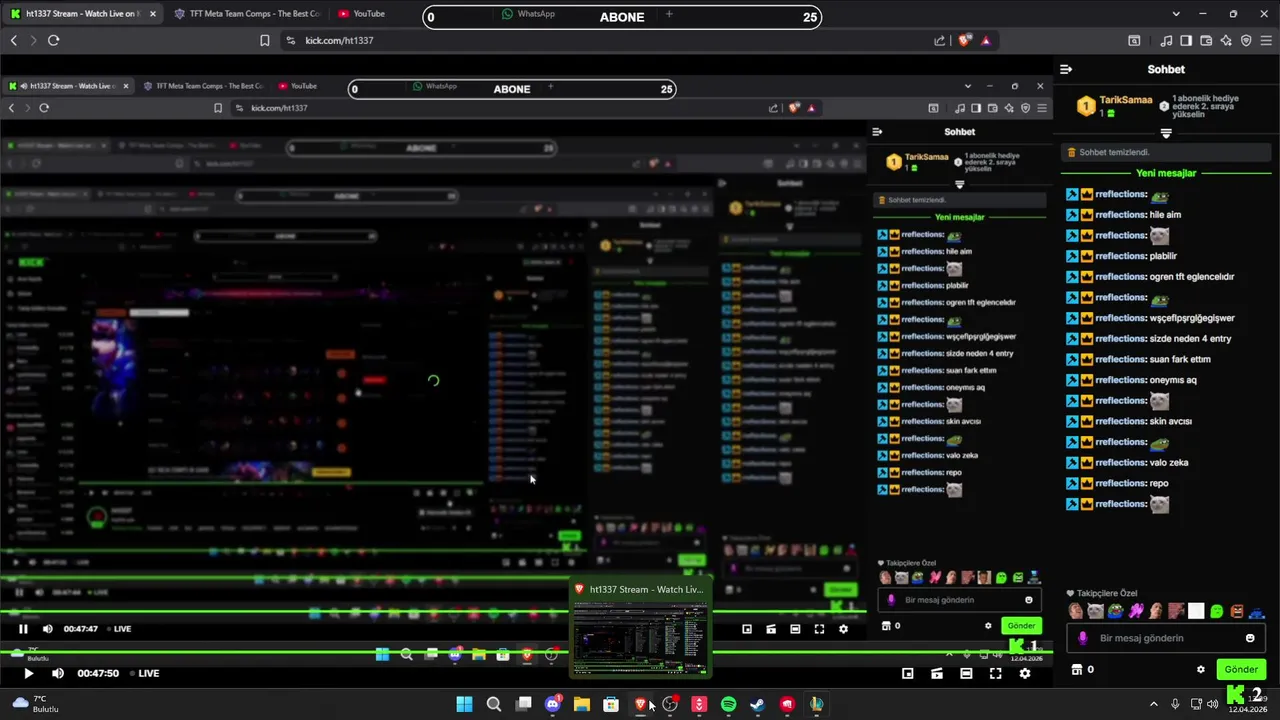Open Discord from the taskbar
Viewport: 1280px width, 720px height.
pyautogui.click(x=552, y=705)
